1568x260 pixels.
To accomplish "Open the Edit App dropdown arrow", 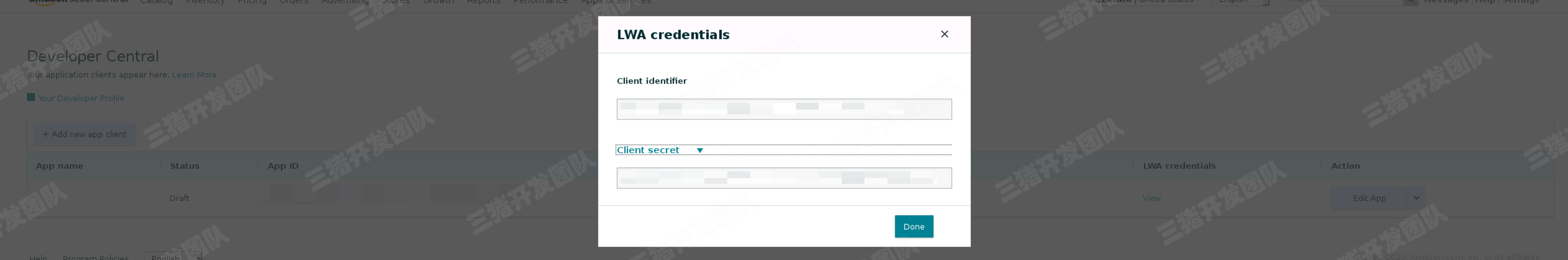I will pos(1416,198).
